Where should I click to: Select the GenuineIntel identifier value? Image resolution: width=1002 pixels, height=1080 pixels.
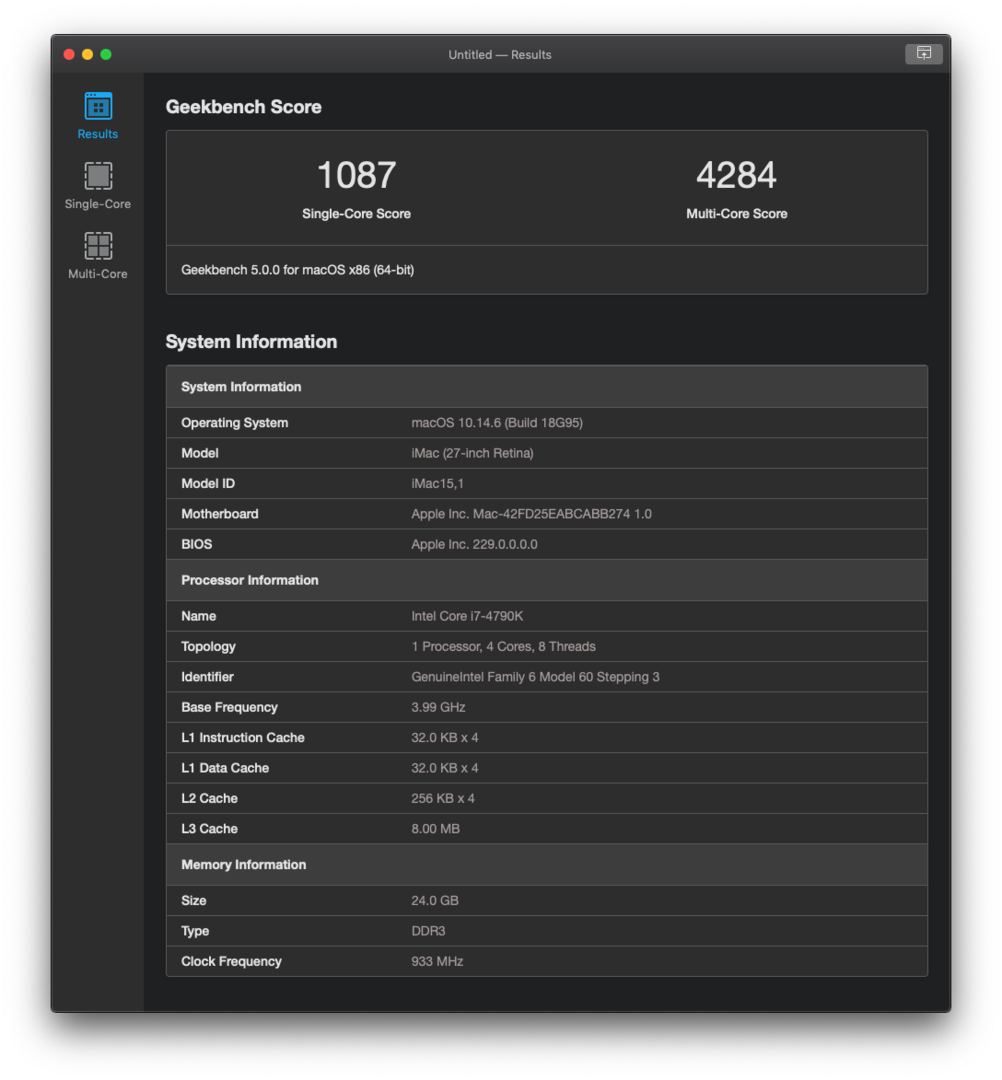click(535, 676)
